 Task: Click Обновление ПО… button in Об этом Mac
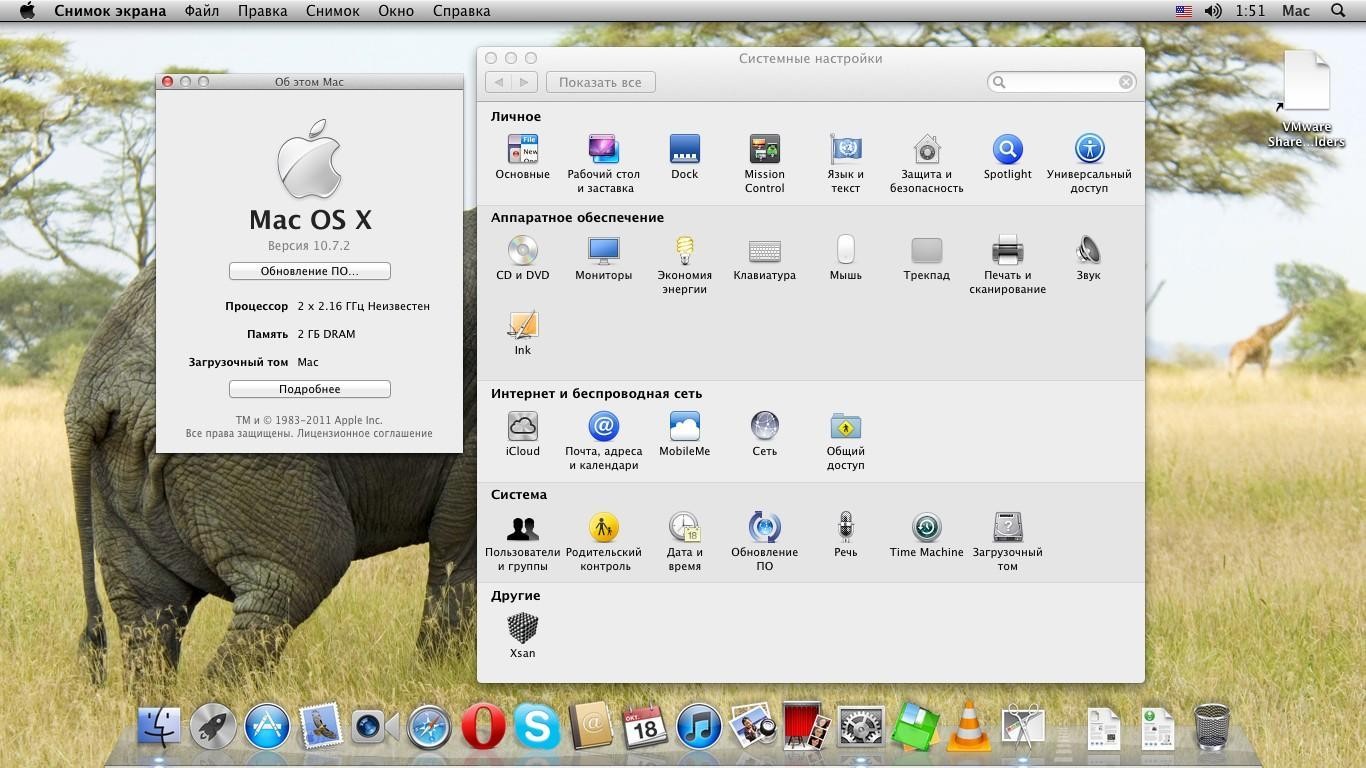(309, 271)
